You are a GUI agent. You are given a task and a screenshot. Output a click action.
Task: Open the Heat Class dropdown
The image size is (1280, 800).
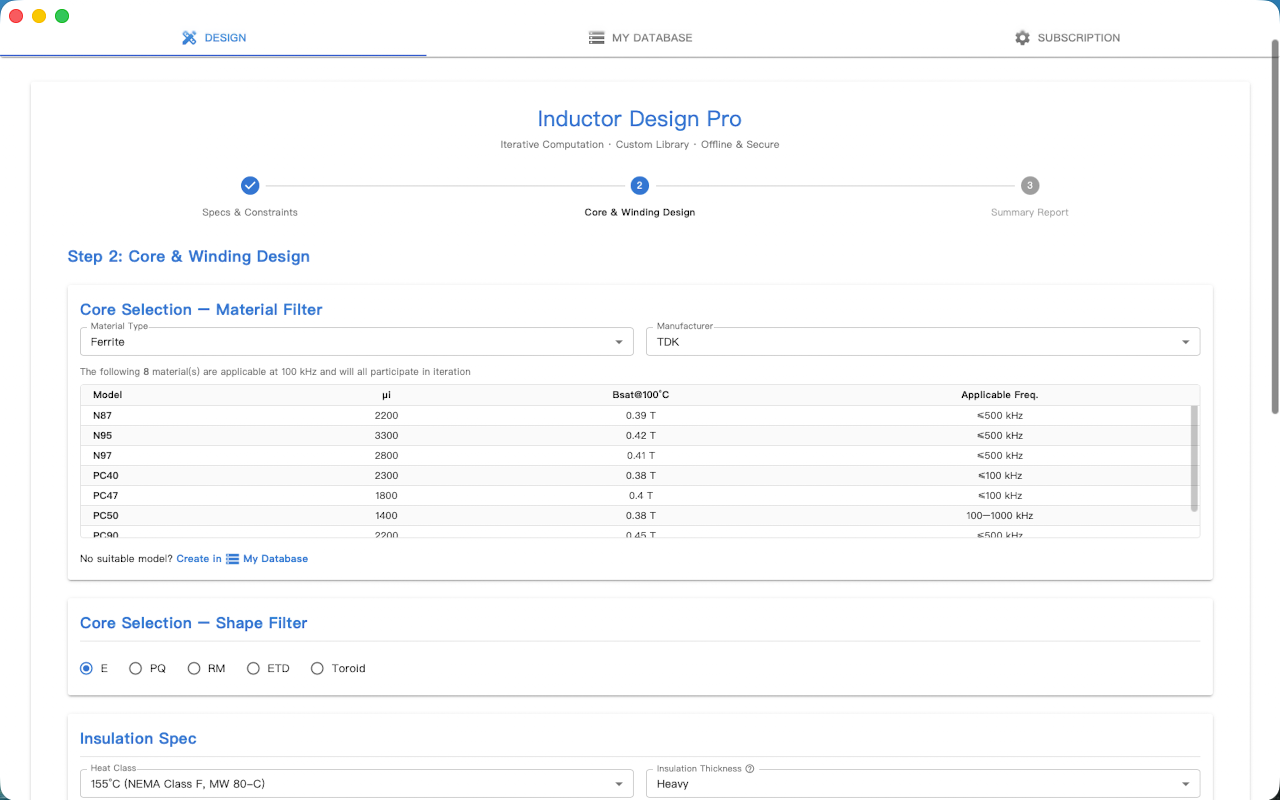coord(357,784)
